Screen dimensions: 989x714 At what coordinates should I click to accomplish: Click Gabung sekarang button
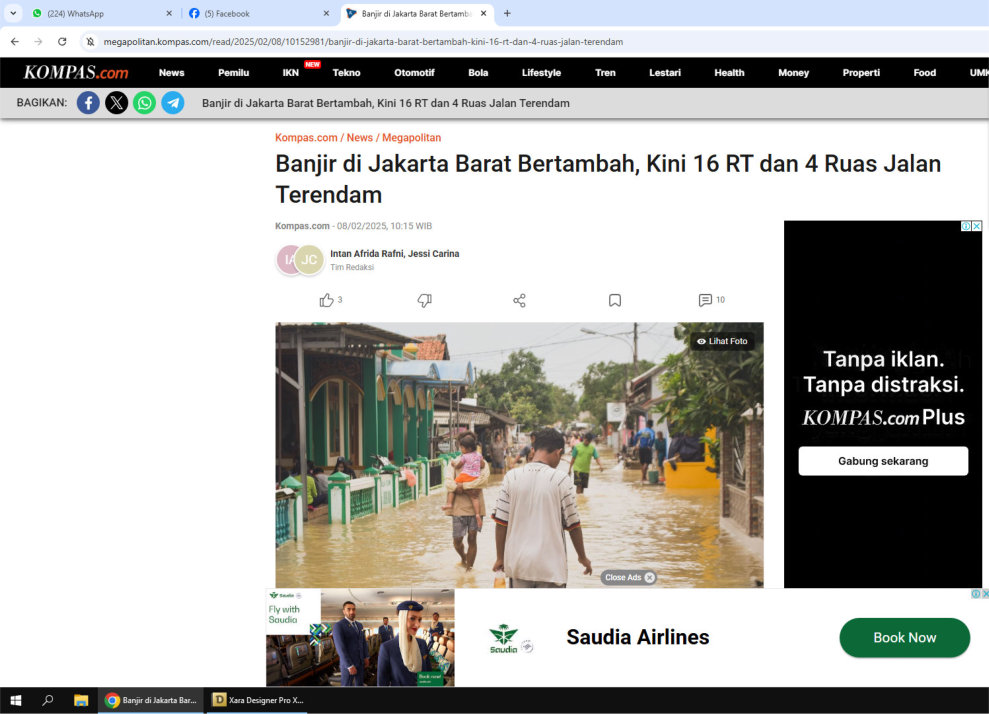pyautogui.click(x=883, y=461)
